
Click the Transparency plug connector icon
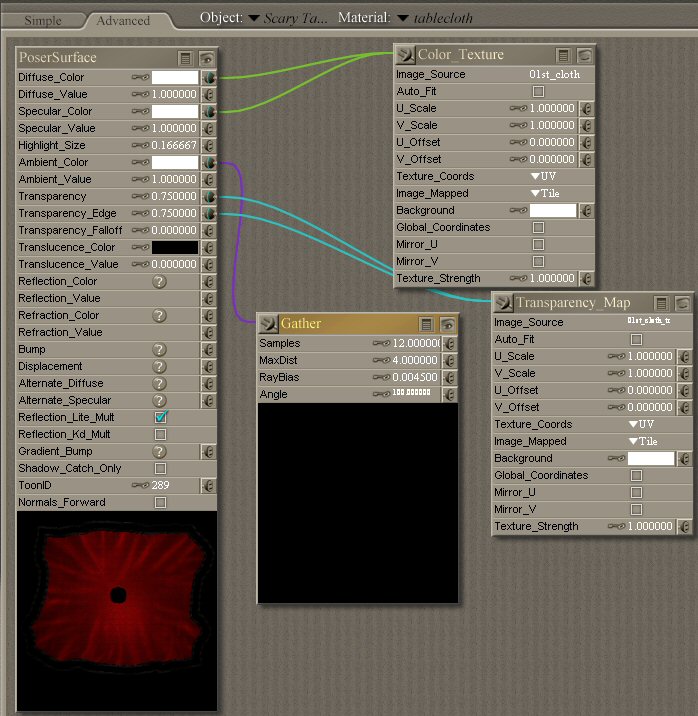pyautogui.click(x=209, y=196)
